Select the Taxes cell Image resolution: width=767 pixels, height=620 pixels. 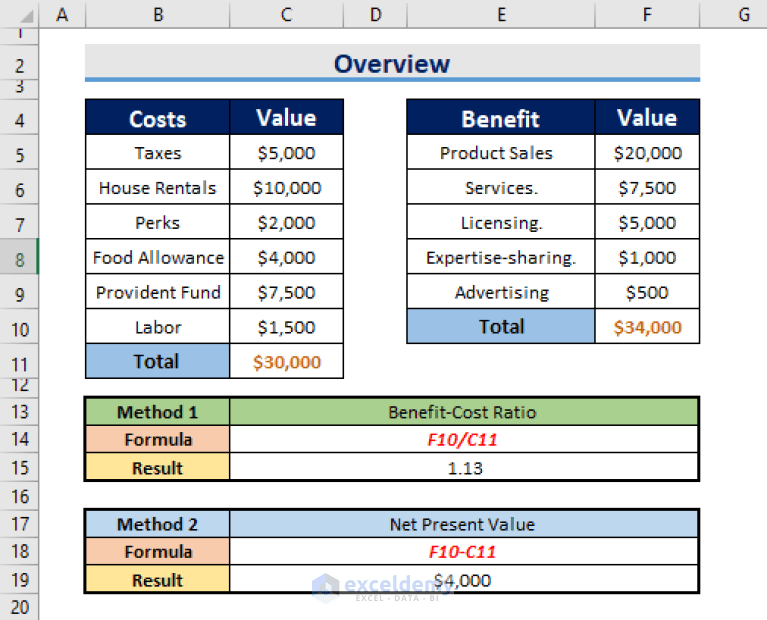(x=158, y=152)
